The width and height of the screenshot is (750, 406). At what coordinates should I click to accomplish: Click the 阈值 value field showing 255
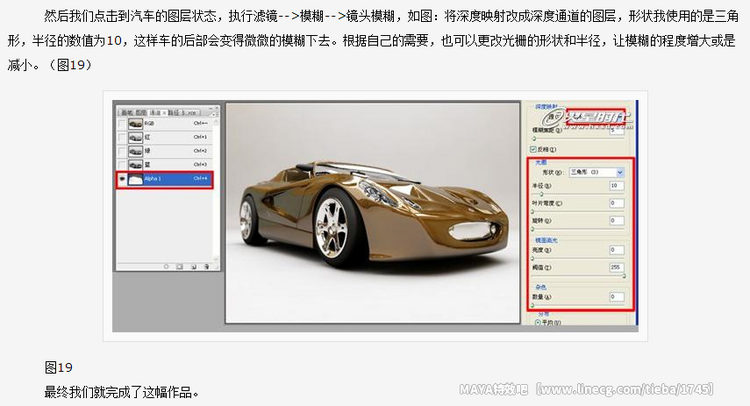617,267
